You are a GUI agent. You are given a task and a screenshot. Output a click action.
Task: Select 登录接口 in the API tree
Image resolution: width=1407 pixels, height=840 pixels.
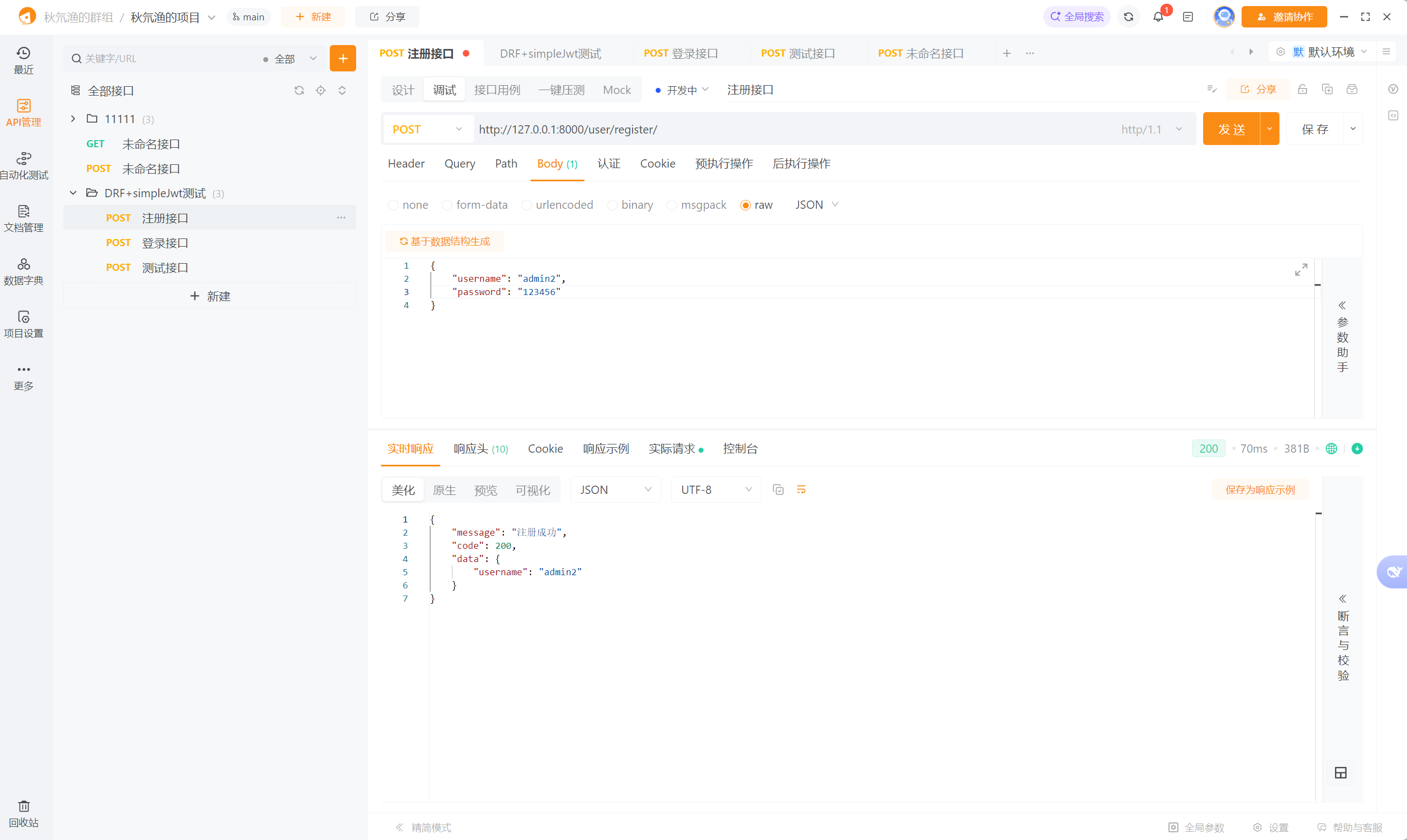(x=165, y=243)
